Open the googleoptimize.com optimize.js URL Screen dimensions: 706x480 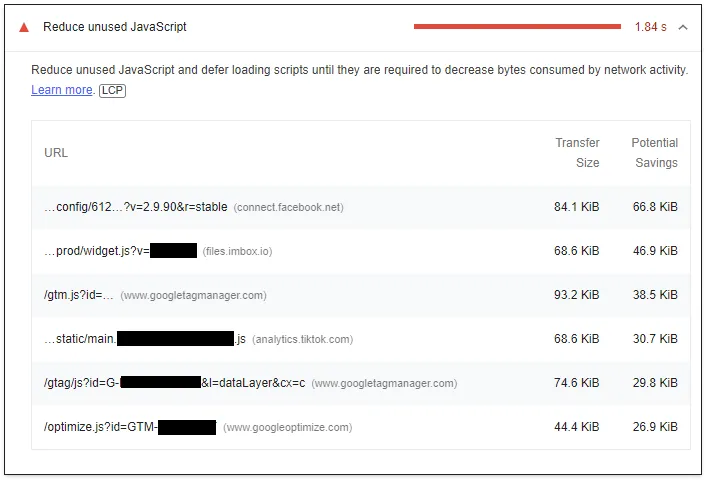100,427
